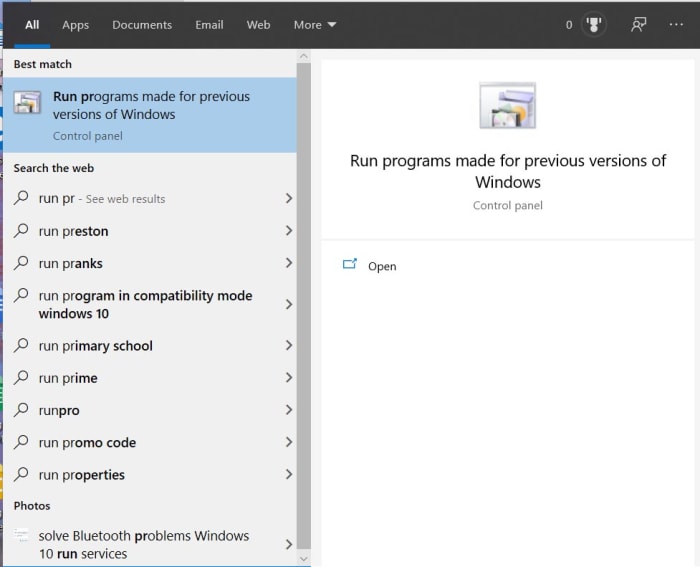This screenshot has height=567, width=700.
Task: Expand arrow for 'run pranks'
Action: click(x=289, y=263)
